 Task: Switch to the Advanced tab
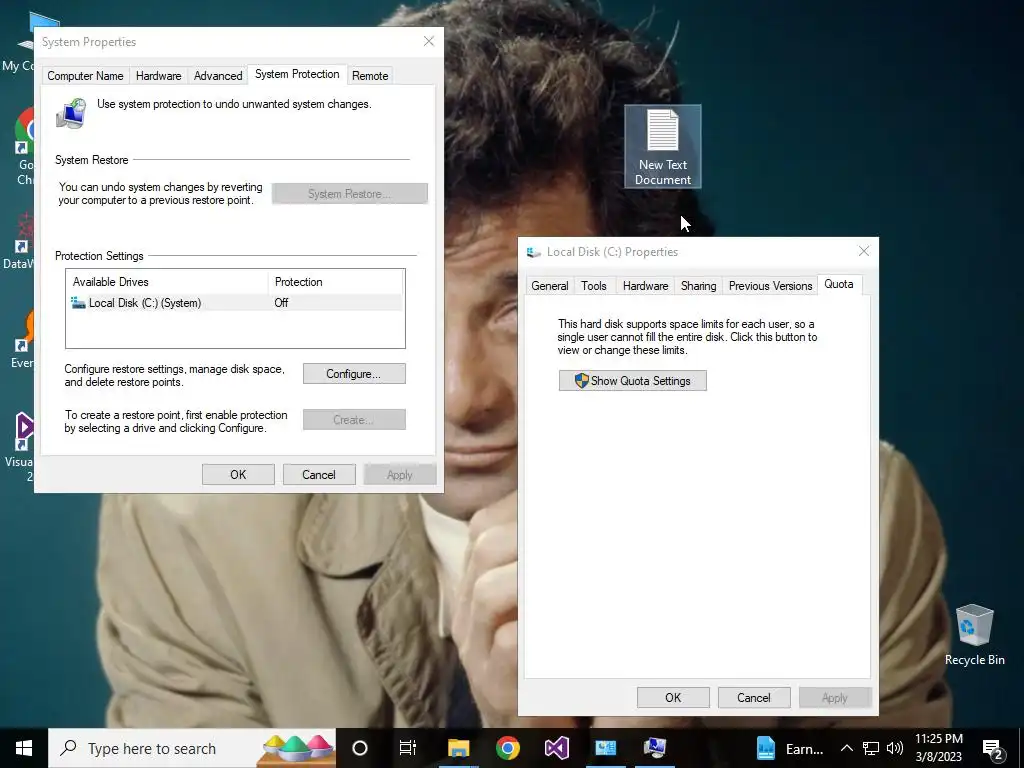coord(218,76)
